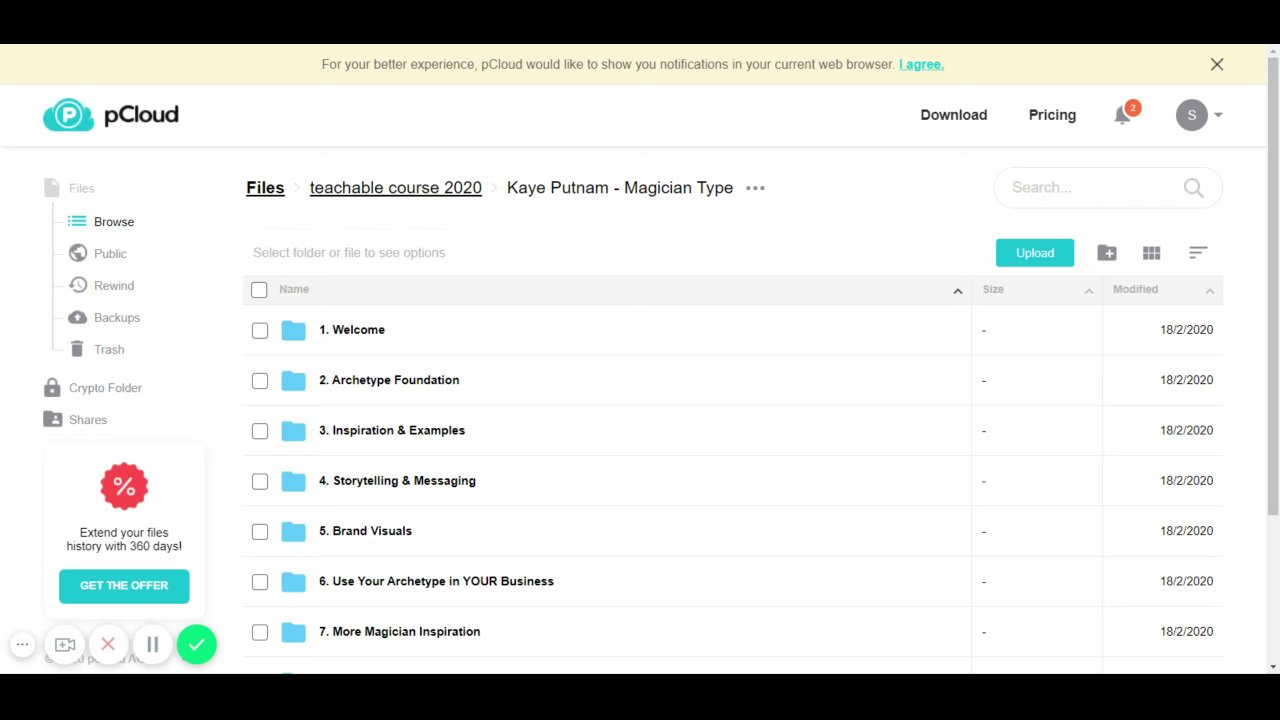This screenshot has height=720, width=1280.
Task: Click the recorder more options dots
Action: 22,645
